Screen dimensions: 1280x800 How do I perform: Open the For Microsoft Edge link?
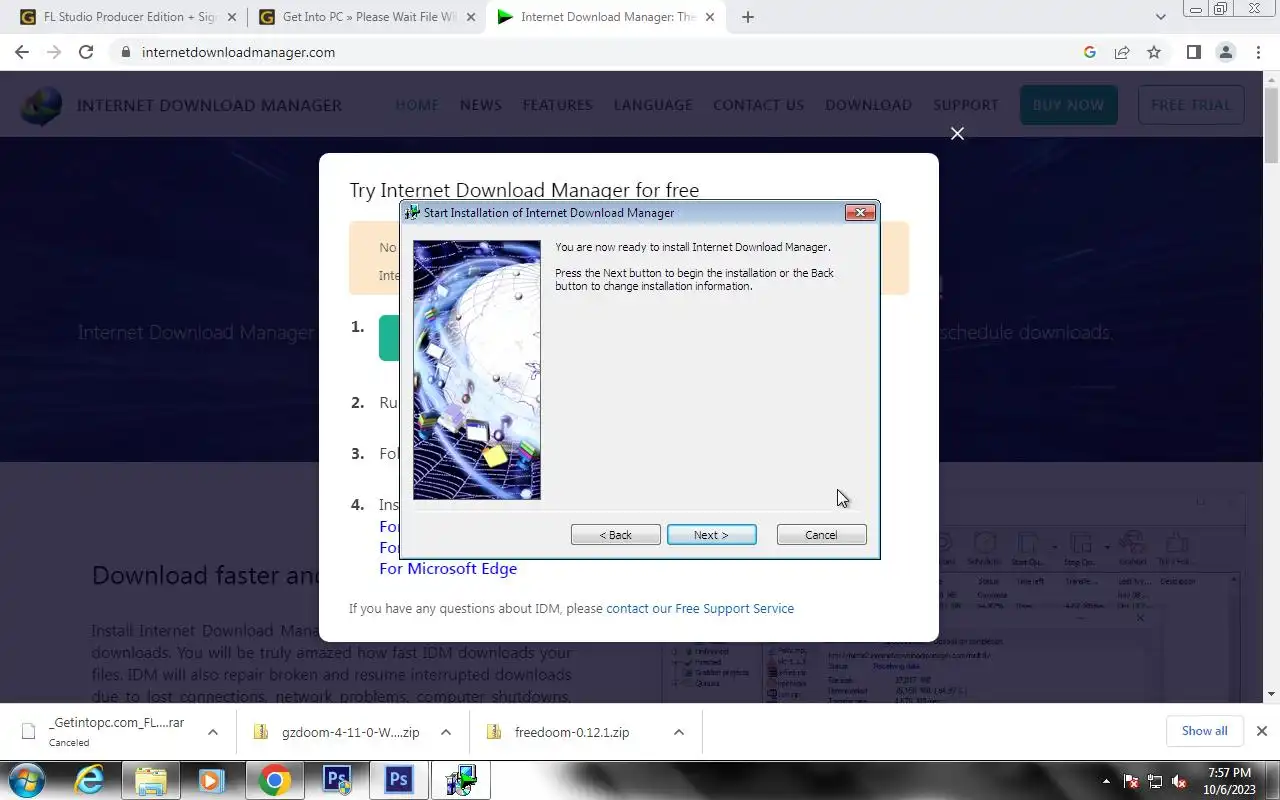tap(448, 568)
